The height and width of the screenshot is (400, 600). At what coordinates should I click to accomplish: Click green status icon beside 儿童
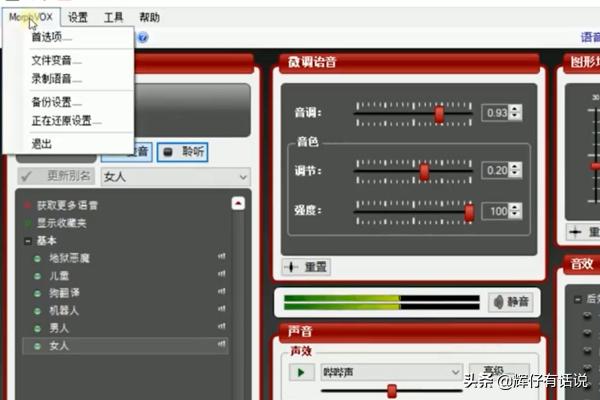coord(38,276)
